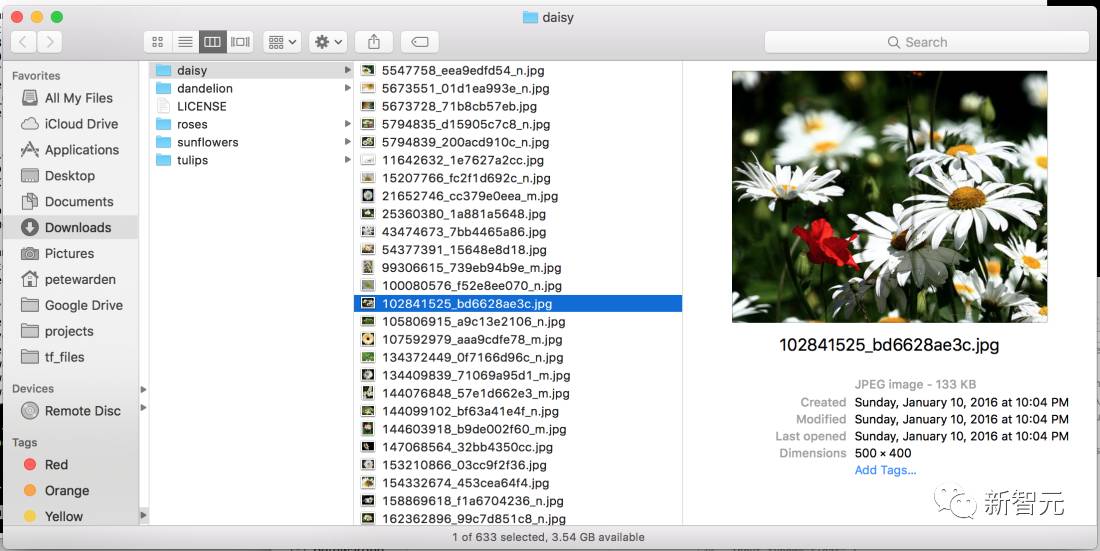Open the arrange items dropdown

(282, 42)
